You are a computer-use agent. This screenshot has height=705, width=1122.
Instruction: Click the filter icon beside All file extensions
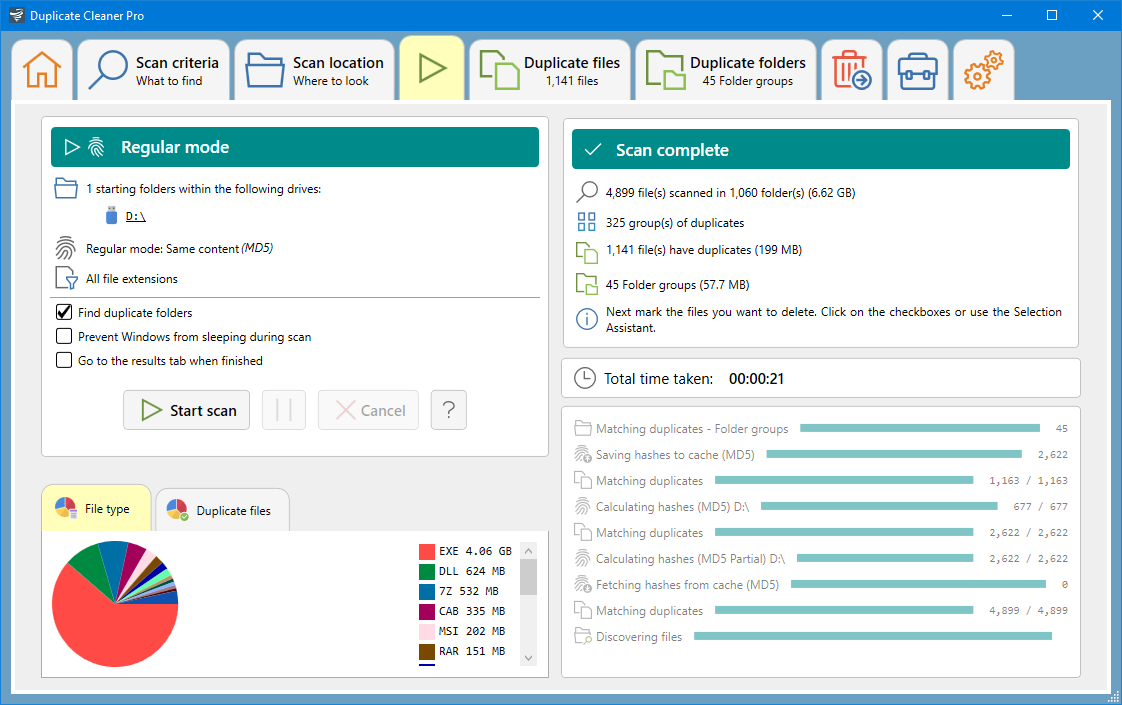66,278
